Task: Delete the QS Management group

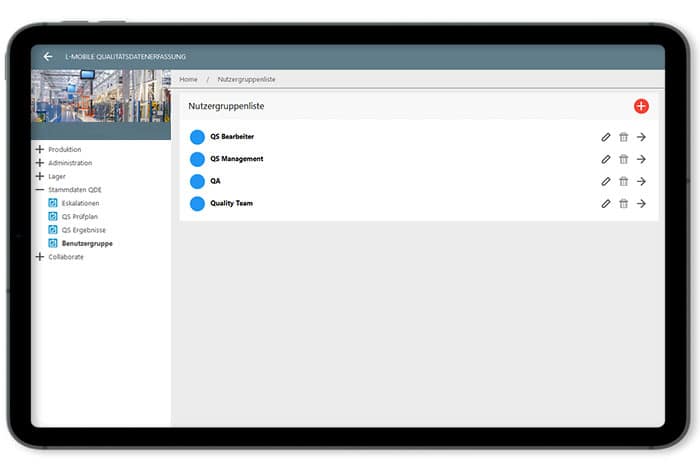Action: point(624,159)
